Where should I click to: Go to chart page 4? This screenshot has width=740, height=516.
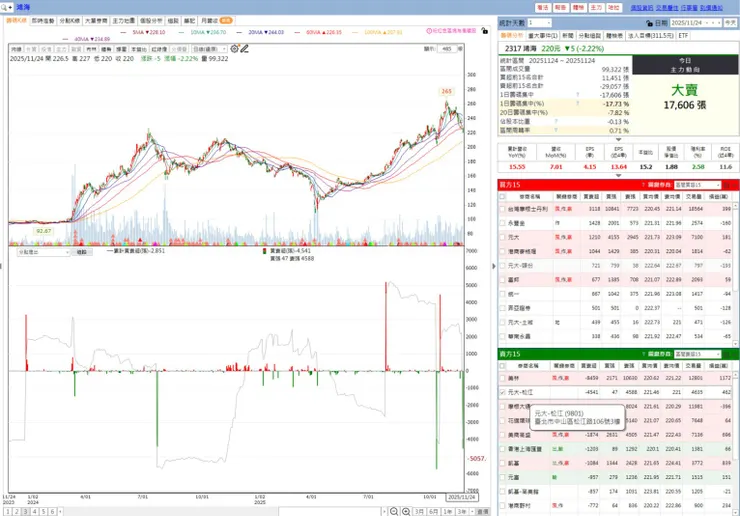click(x=34, y=512)
